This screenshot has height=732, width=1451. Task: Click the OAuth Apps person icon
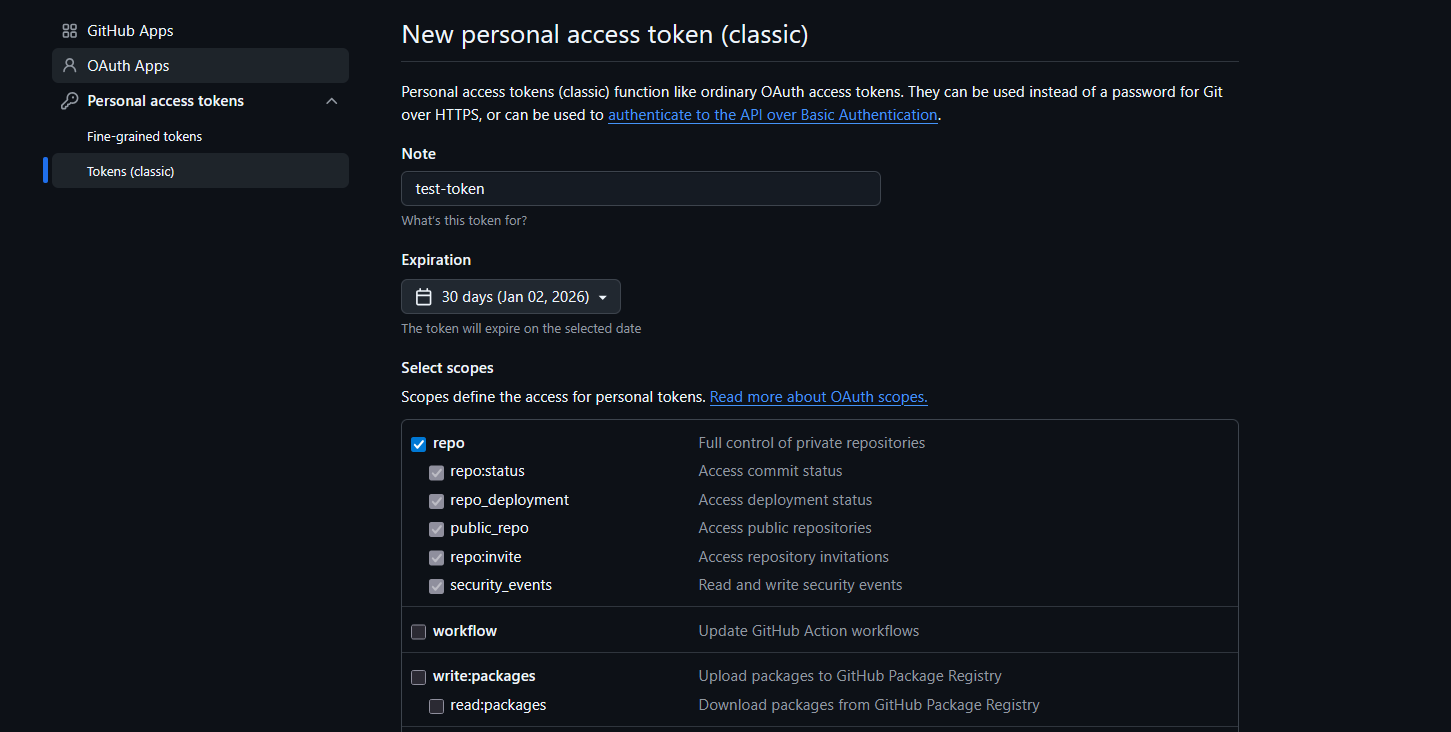(69, 66)
